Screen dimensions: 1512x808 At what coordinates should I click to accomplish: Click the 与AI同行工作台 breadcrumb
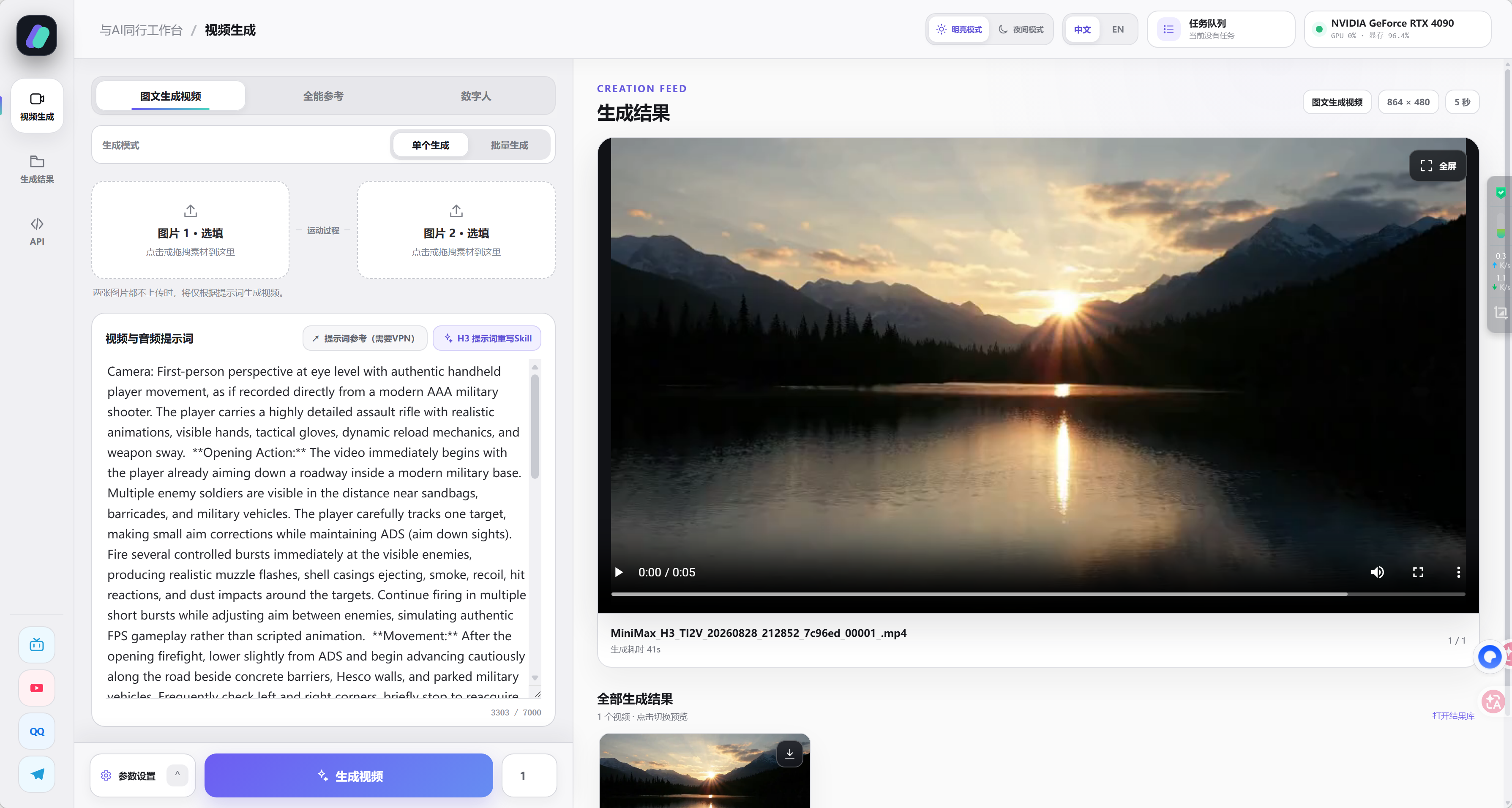pos(141,30)
